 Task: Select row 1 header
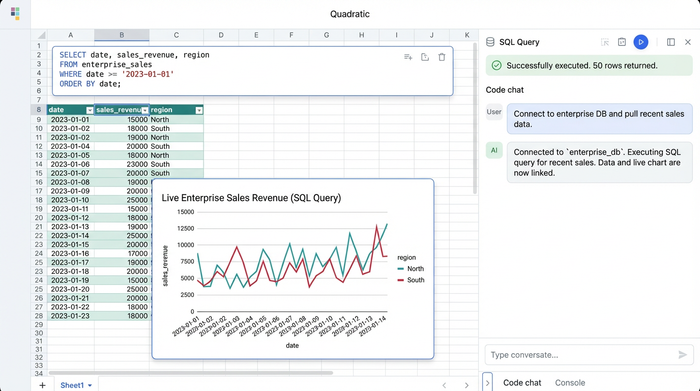pos(39,46)
